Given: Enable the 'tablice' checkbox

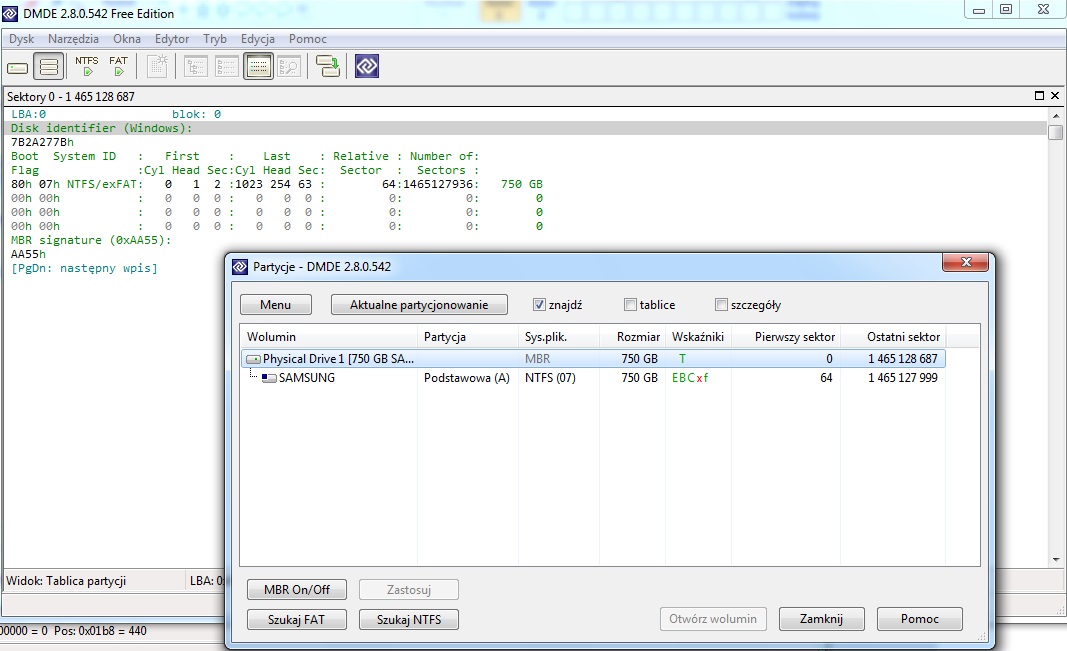Looking at the screenshot, I should point(630,305).
